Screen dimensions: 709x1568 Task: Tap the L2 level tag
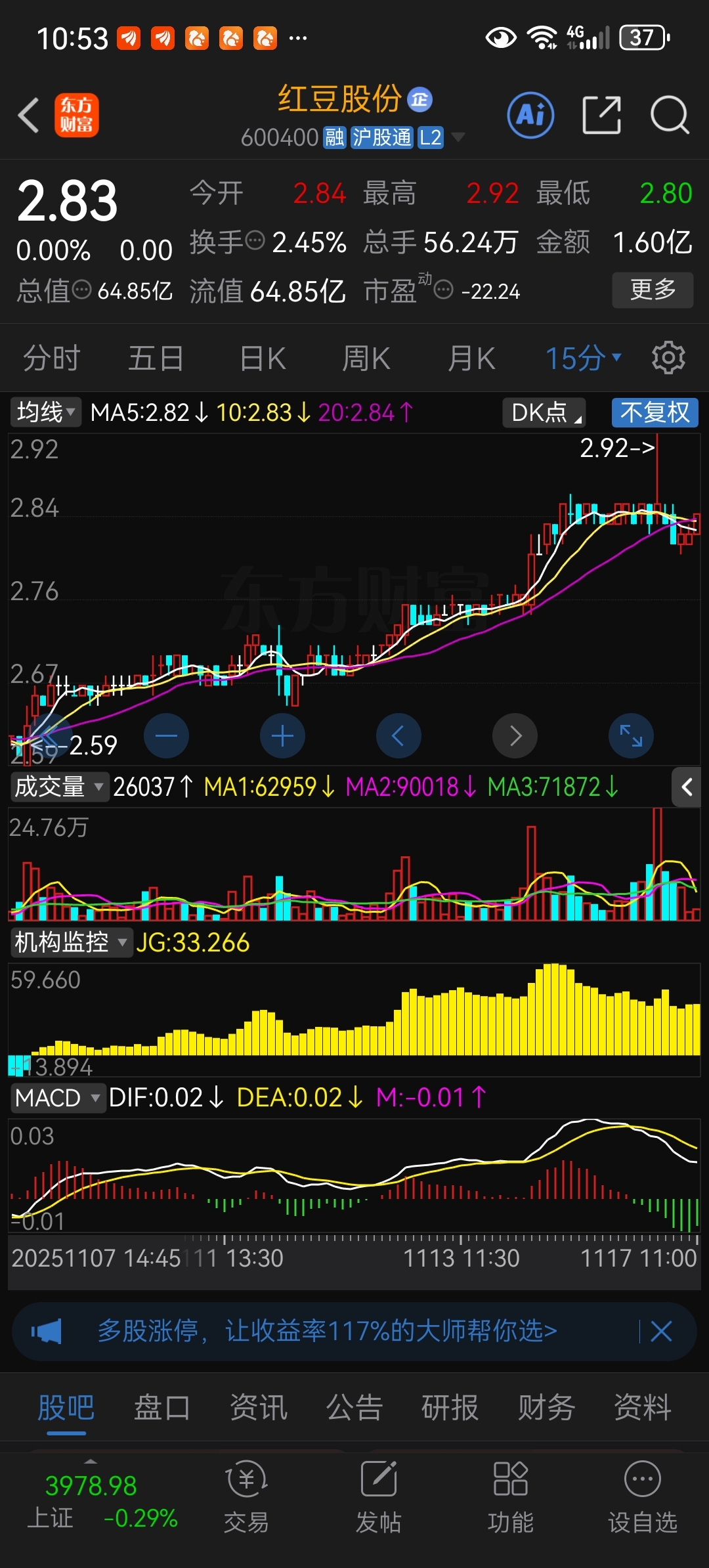[x=430, y=138]
